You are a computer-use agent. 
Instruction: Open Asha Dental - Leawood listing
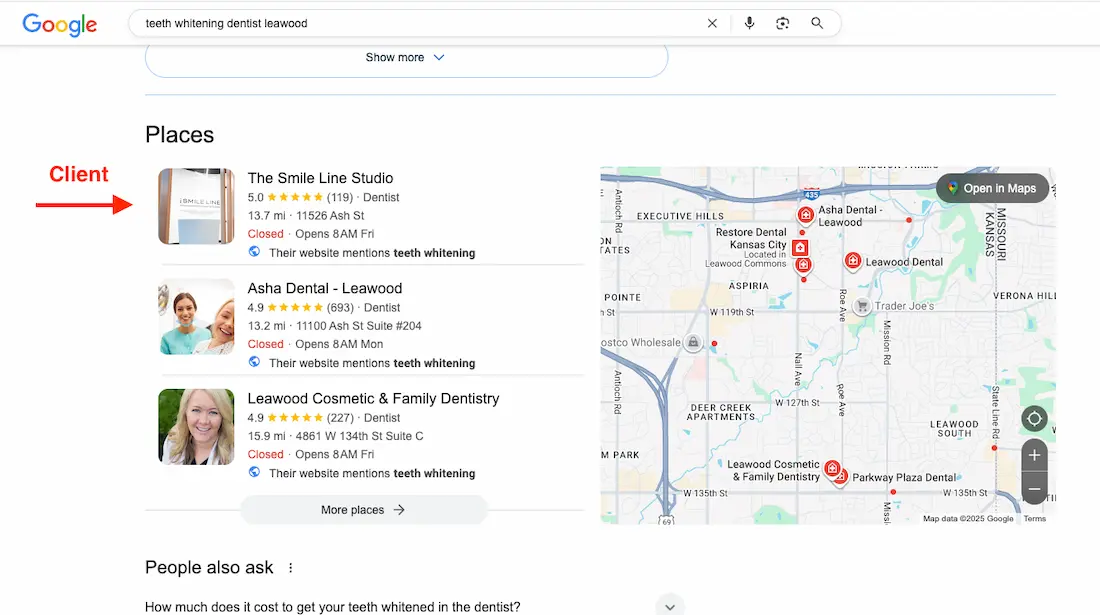point(325,288)
